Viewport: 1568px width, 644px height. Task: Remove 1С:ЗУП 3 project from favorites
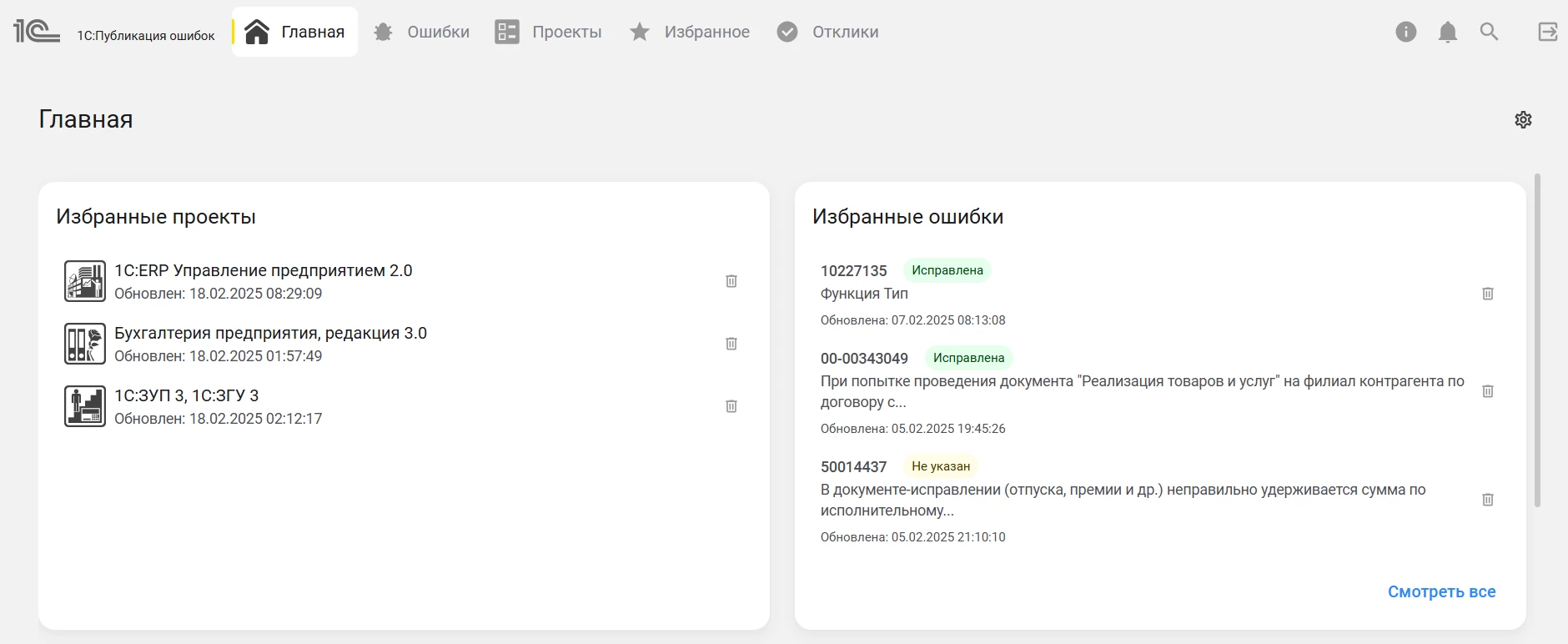[x=731, y=406]
